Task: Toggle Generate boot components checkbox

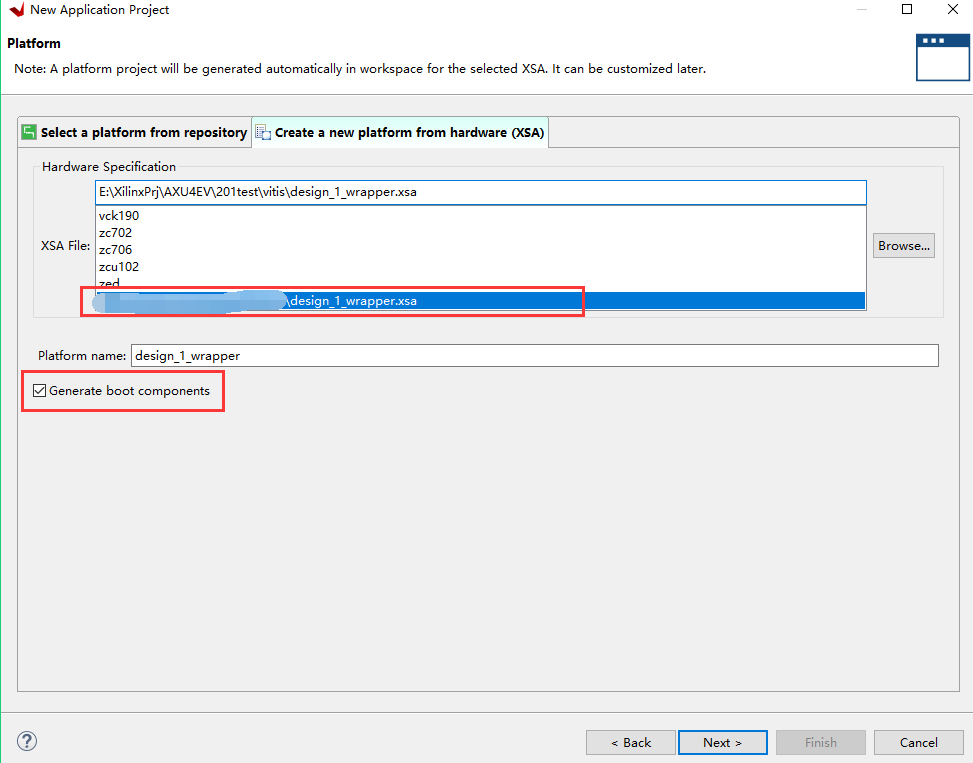Action: click(x=39, y=391)
